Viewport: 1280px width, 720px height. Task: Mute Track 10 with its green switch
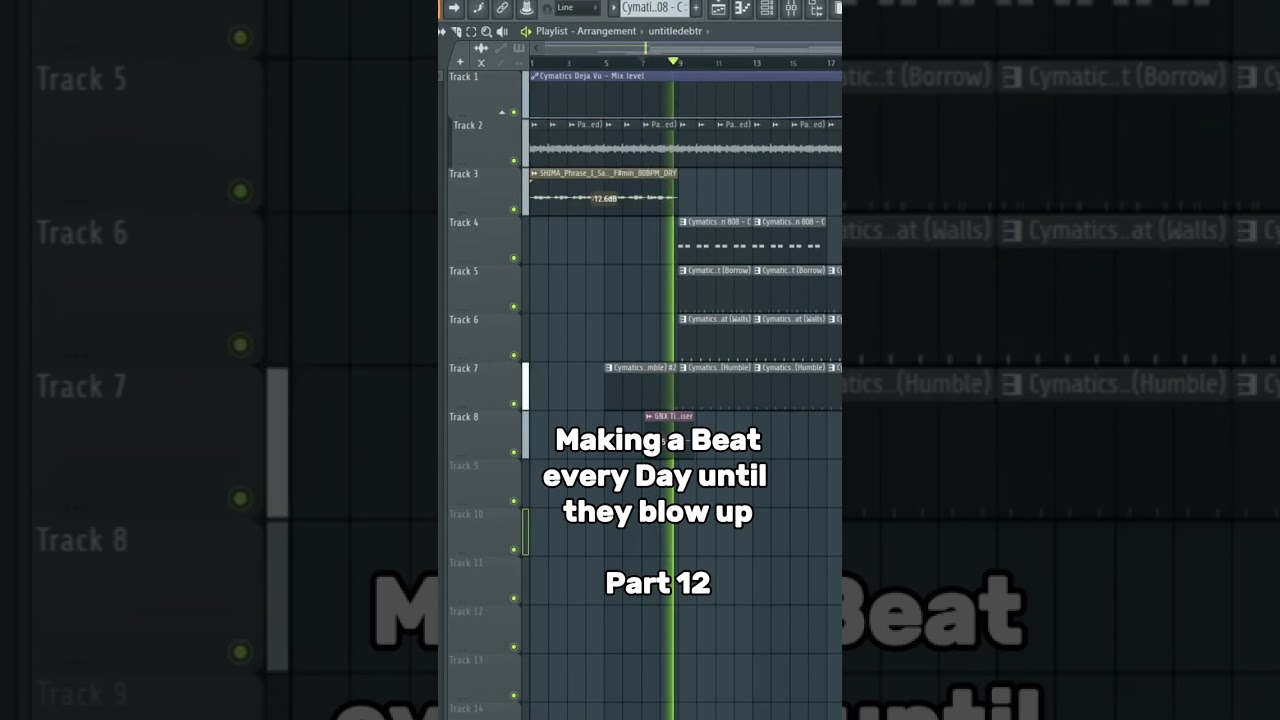(x=514, y=549)
